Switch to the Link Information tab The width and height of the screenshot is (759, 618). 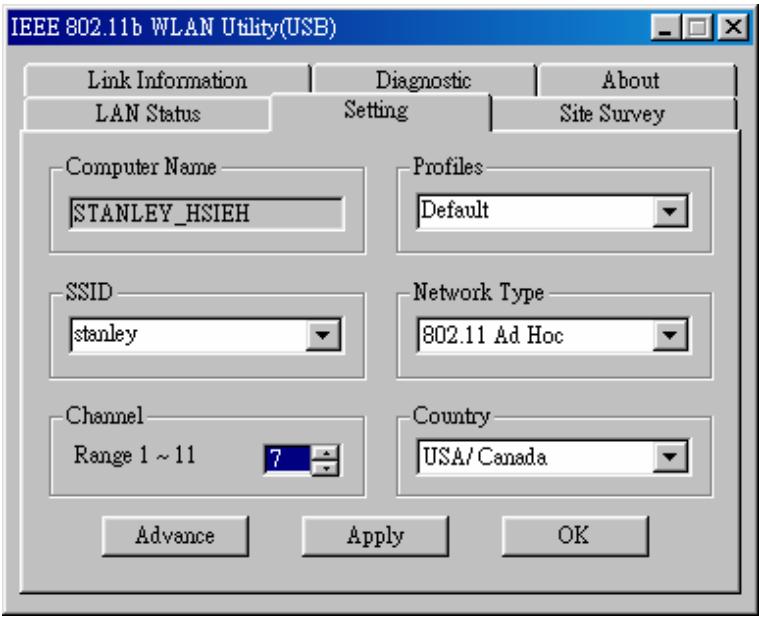tap(167, 80)
